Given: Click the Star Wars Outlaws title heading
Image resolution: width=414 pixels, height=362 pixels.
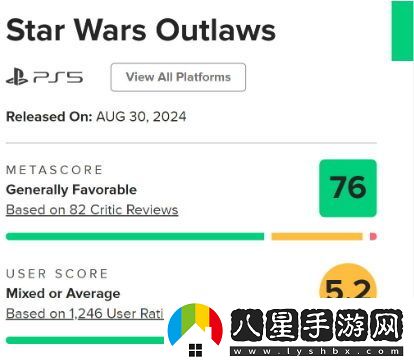Looking at the screenshot, I should (x=141, y=30).
